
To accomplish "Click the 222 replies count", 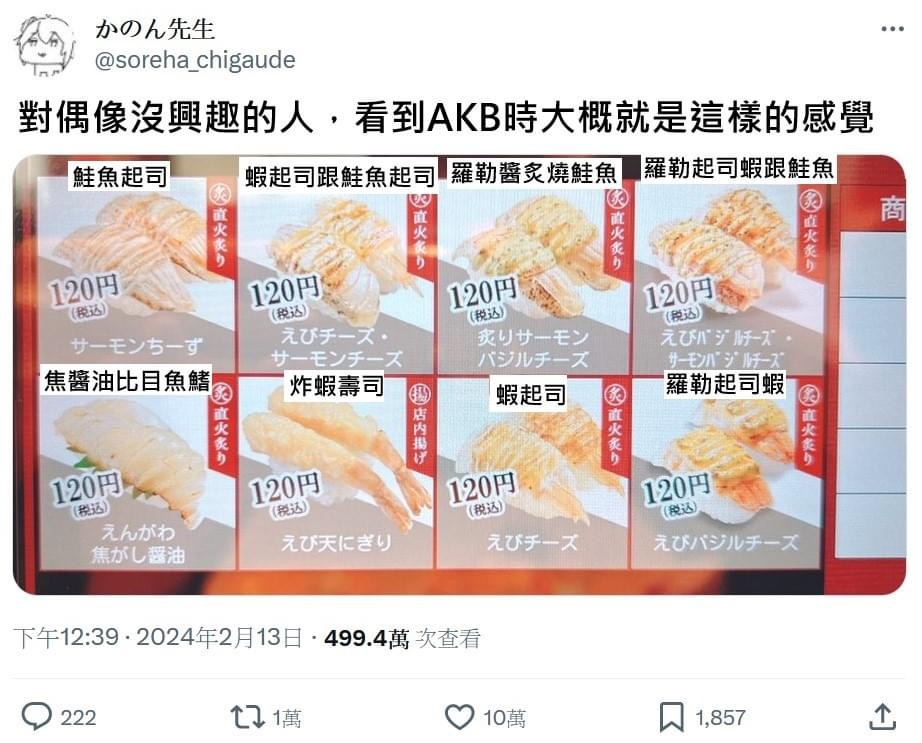I will 78,718.
